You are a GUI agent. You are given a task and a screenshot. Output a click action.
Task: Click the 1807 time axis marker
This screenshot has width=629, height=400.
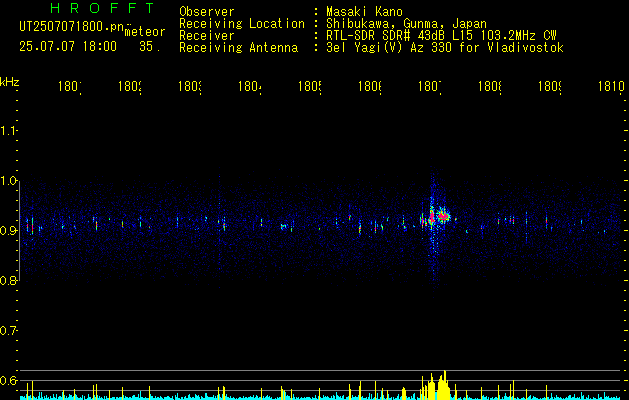tap(430, 86)
